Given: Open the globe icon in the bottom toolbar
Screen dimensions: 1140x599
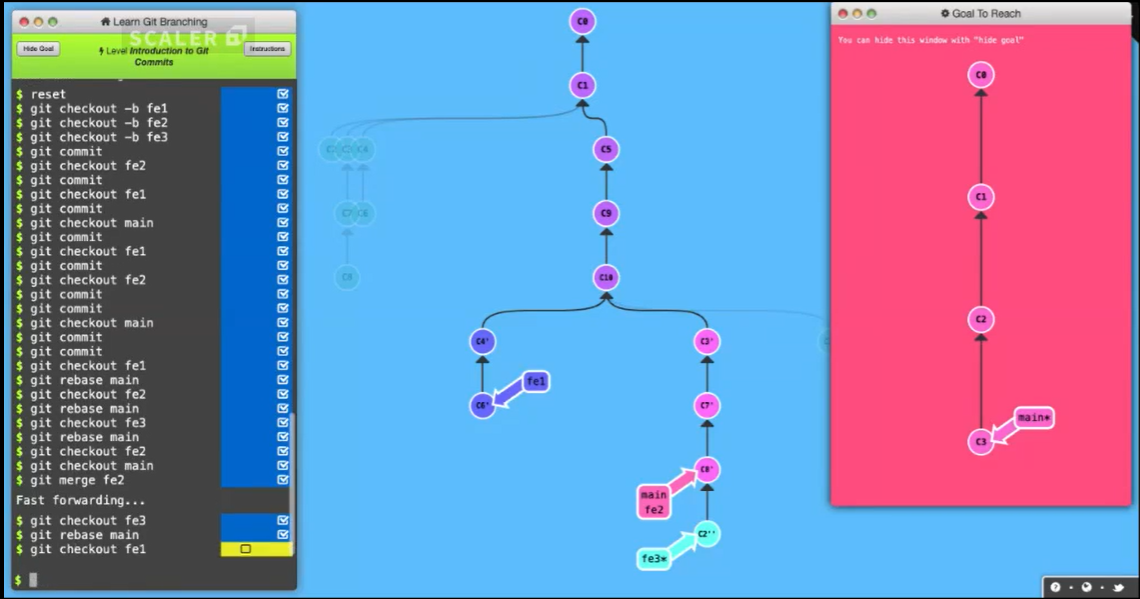Looking at the screenshot, I should coord(1086,587).
